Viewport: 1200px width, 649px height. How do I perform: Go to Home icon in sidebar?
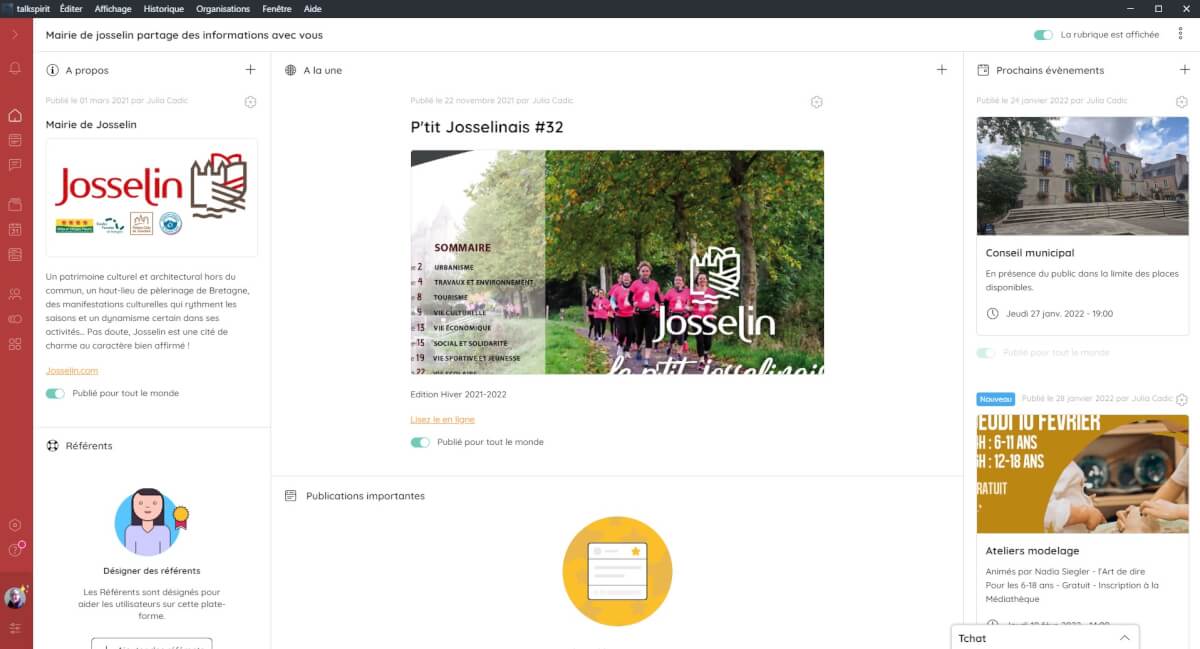(x=15, y=116)
